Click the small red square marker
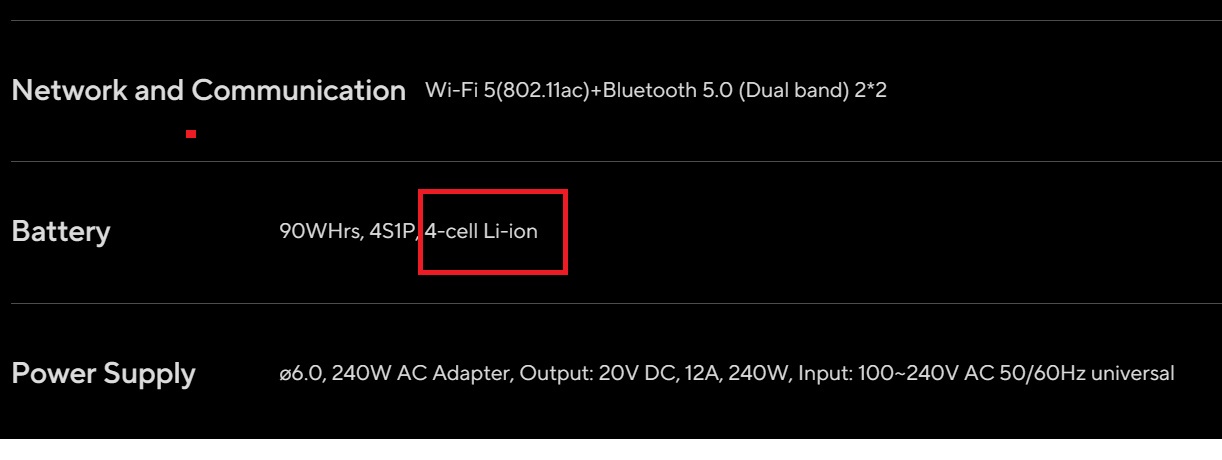This screenshot has height=460, width=1222. pyautogui.click(x=190, y=133)
